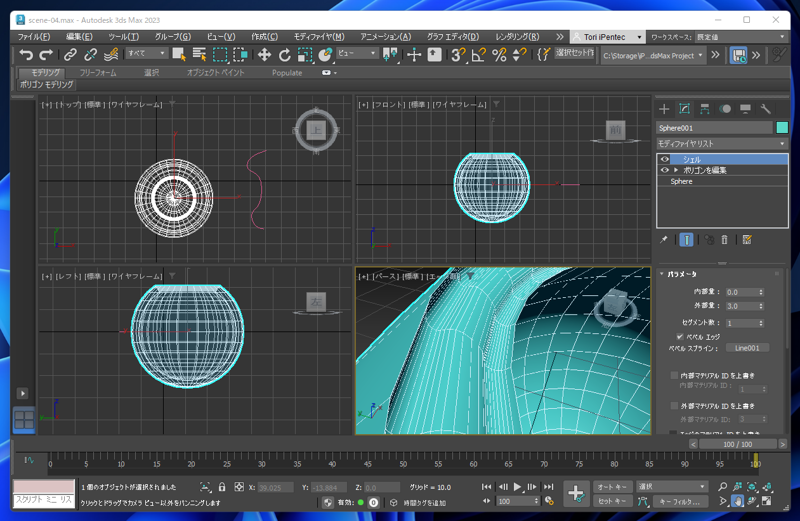This screenshot has height=521, width=800.
Task: Open the Create command panel tab
Action: (664, 109)
